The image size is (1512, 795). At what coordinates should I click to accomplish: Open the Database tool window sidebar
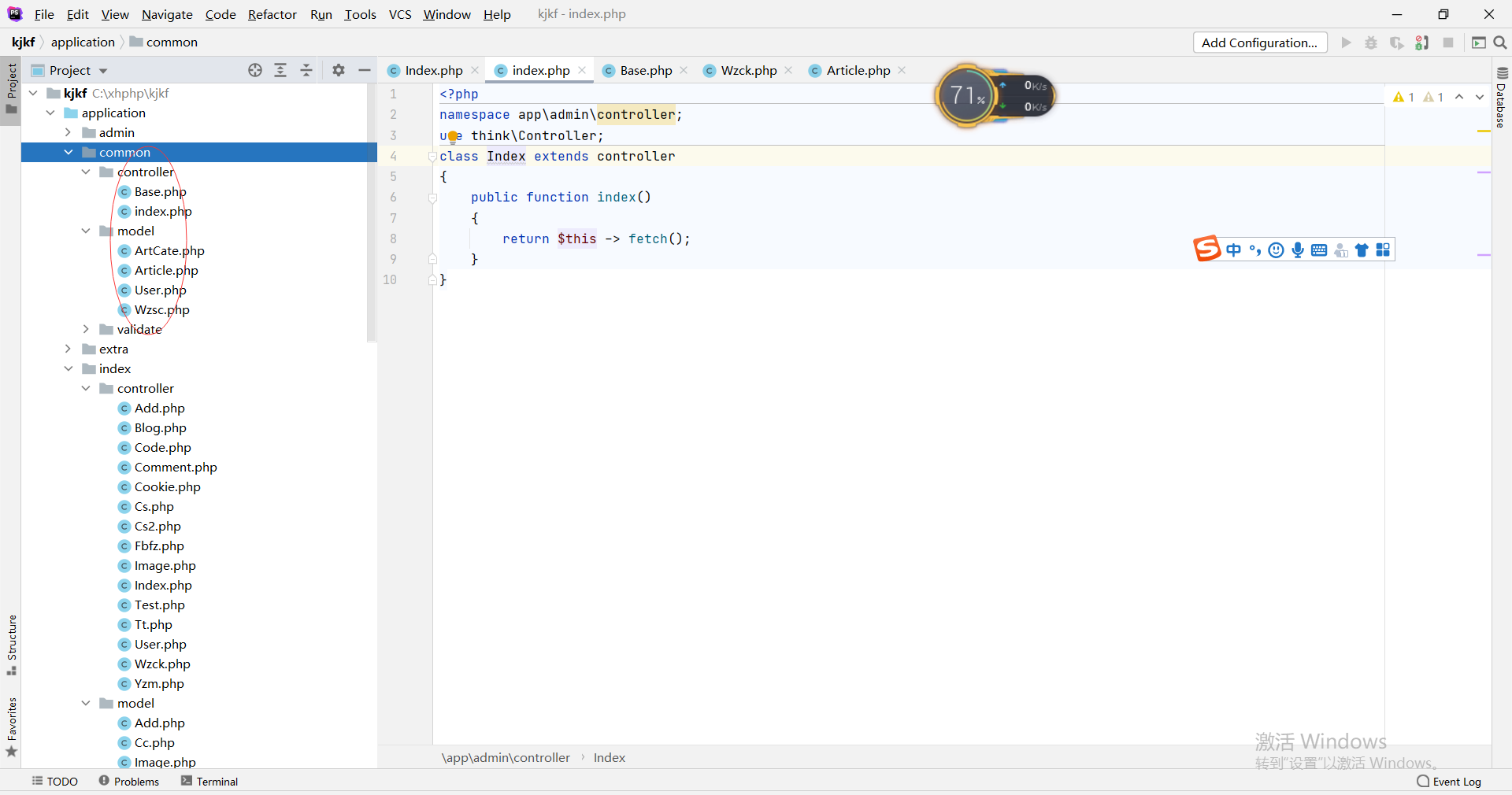pos(1501,98)
